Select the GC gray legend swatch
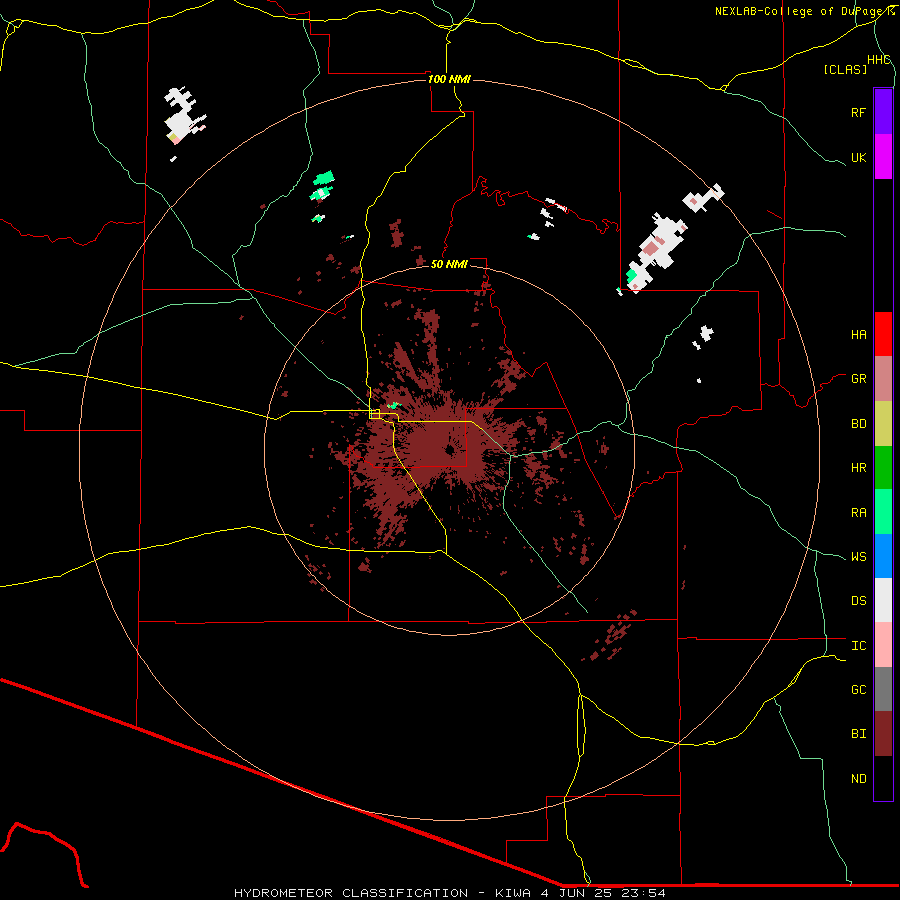Image resolution: width=900 pixels, height=900 pixels. [x=883, y=689]
